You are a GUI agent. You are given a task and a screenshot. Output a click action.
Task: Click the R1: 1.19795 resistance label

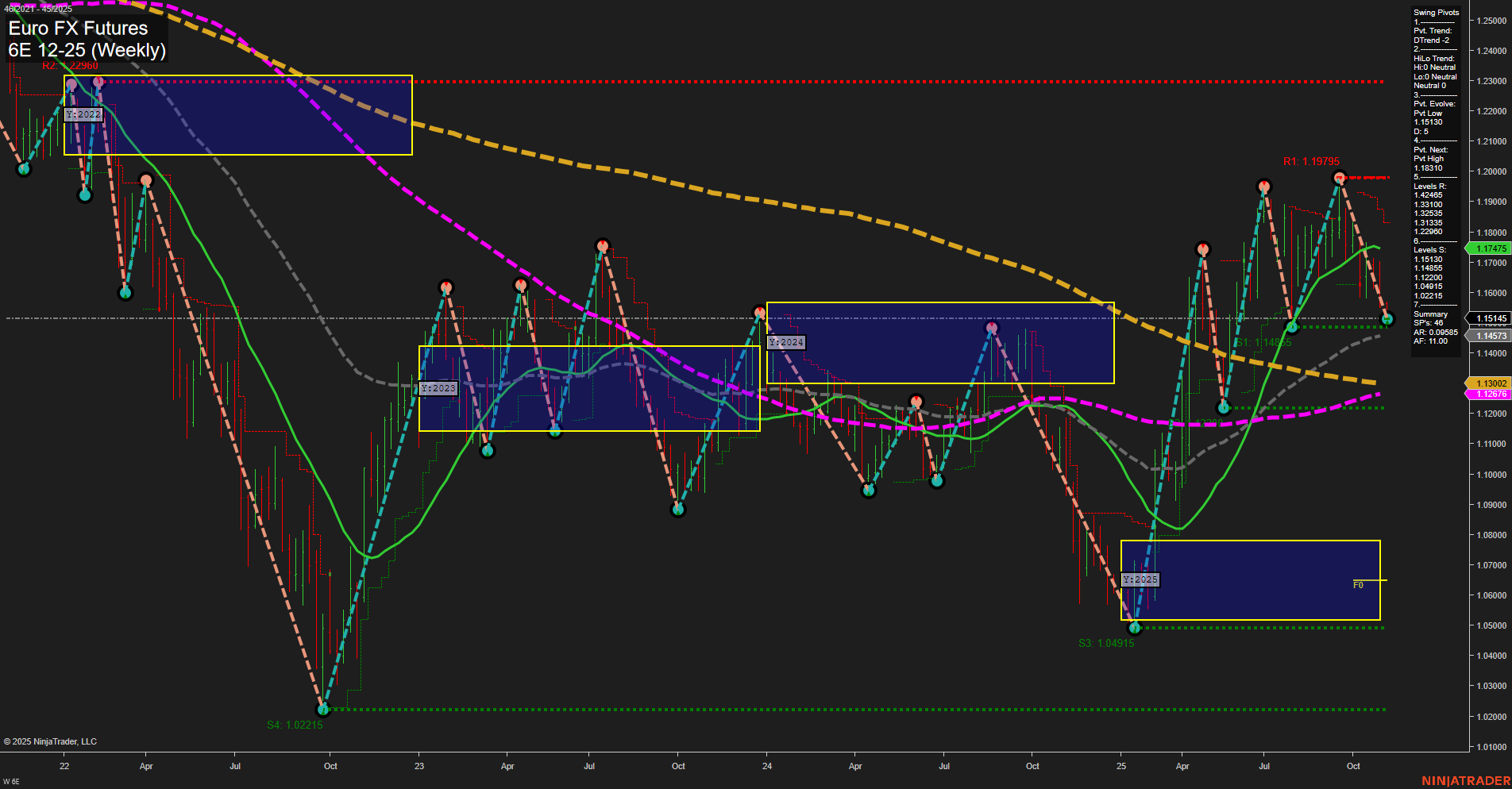pos(1312,160)
